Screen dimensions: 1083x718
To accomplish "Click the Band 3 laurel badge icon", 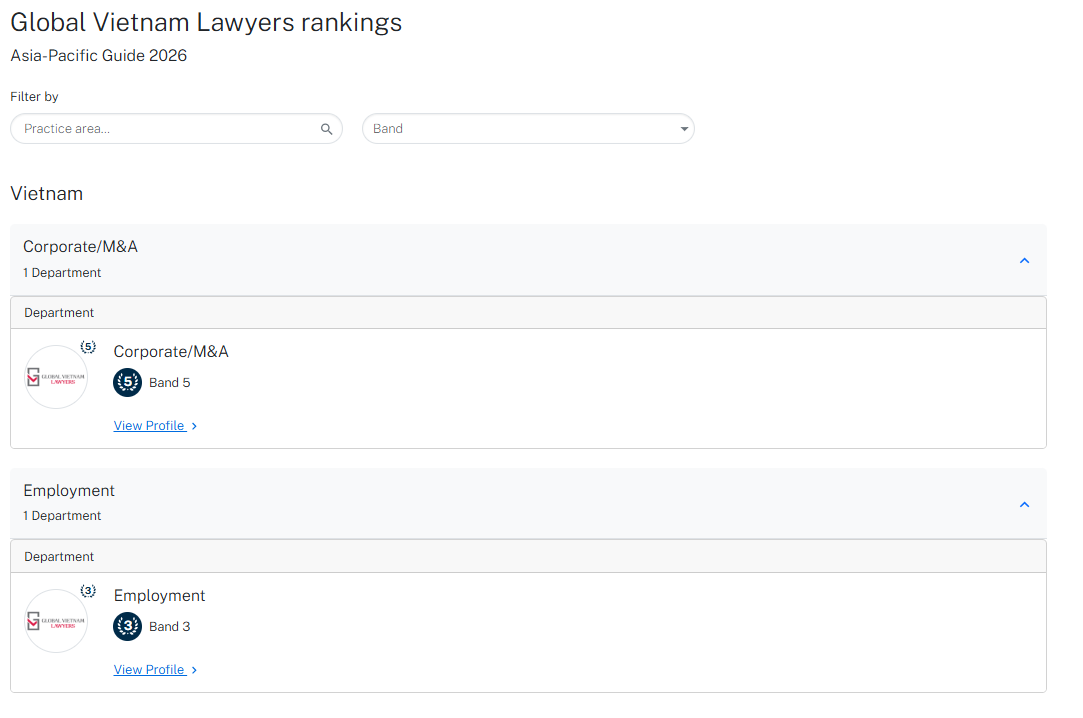I will tap(128, 627).
